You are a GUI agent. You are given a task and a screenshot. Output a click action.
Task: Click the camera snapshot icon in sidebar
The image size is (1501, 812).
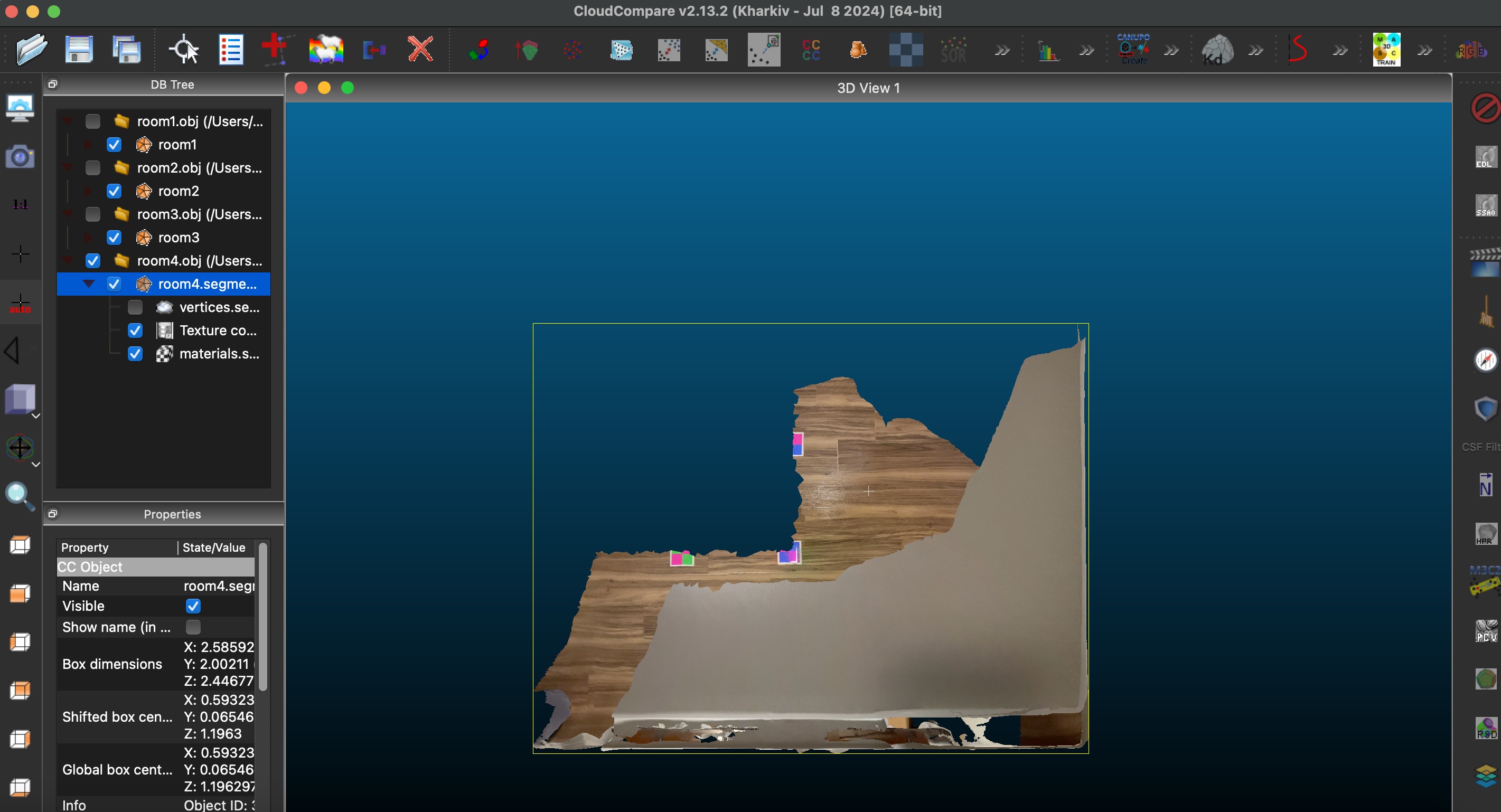(x=19, y=157)
